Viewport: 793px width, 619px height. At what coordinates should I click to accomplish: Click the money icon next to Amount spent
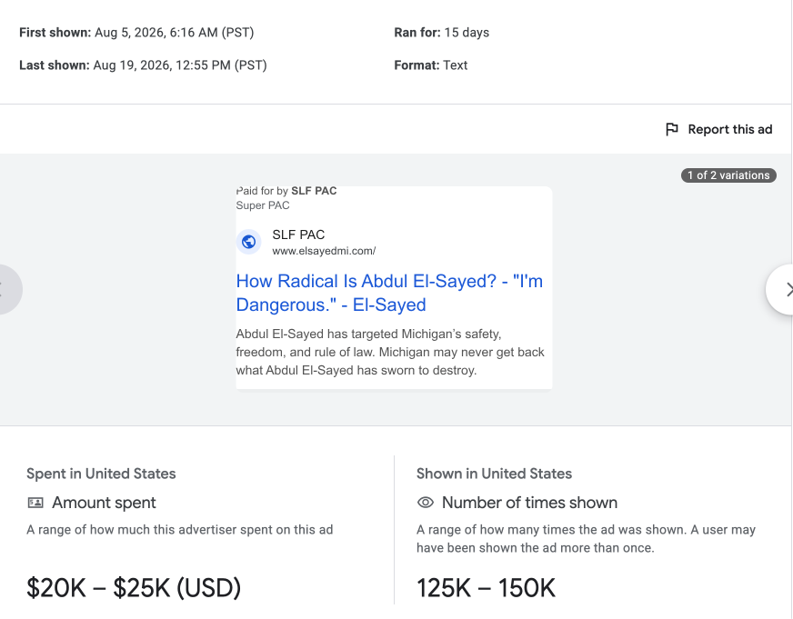[35, 503]
